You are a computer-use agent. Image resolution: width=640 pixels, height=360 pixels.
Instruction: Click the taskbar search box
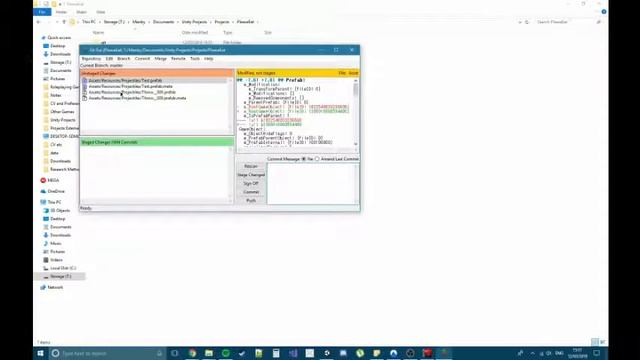(x=107, y=353)
